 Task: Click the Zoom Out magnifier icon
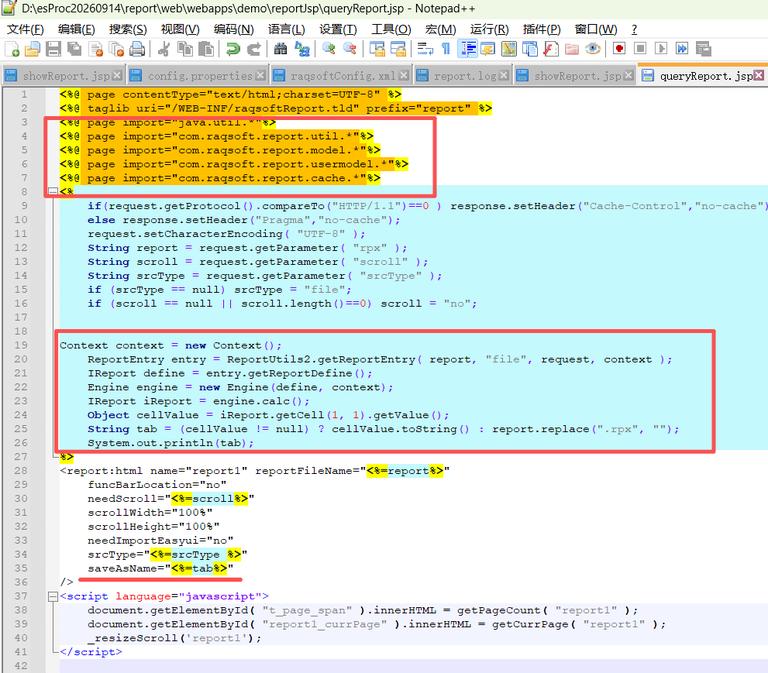350,49
